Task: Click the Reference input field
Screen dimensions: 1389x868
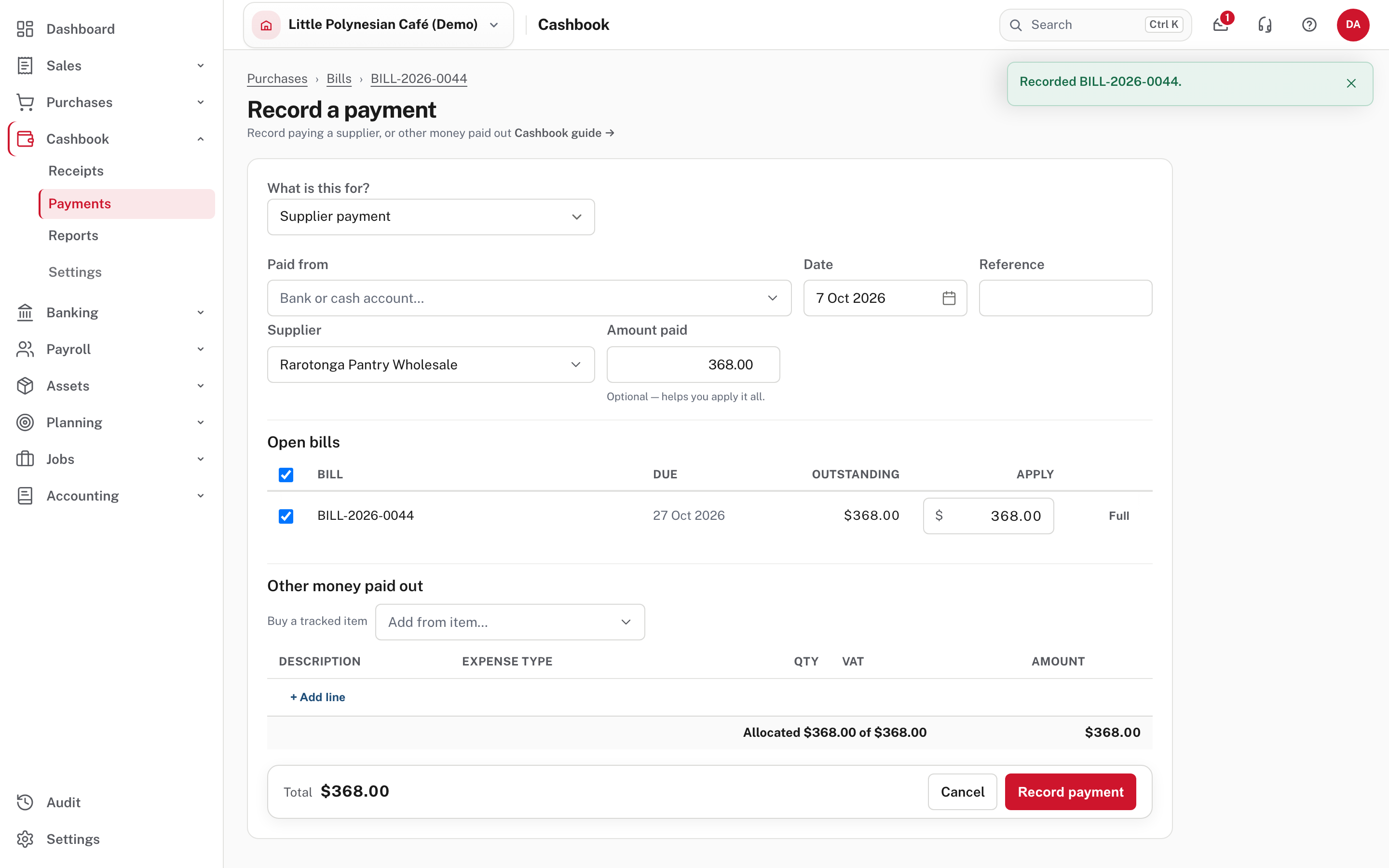Action: [1065, 298]
